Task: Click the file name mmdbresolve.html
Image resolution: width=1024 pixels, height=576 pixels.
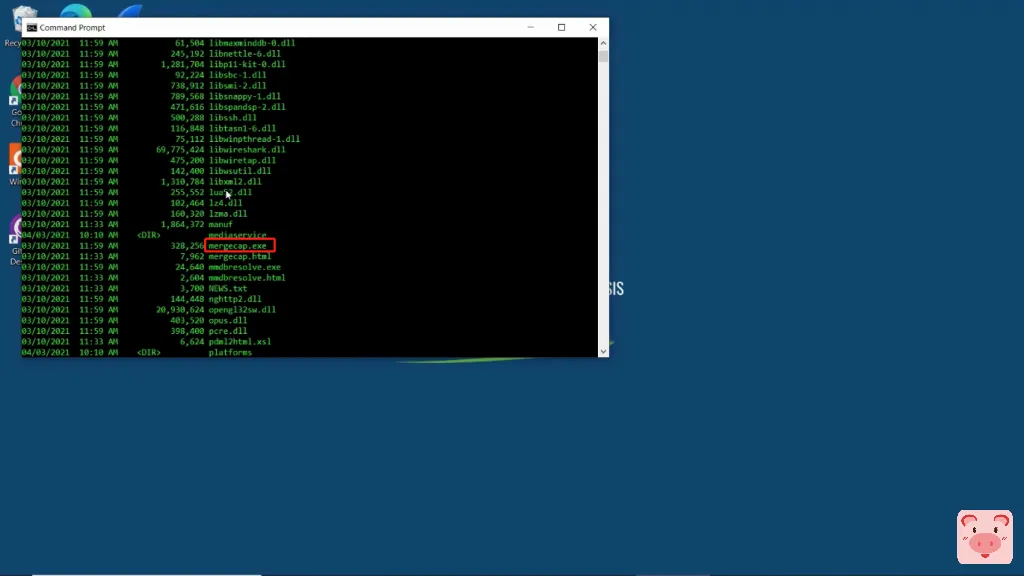Action: pos(247,278)
